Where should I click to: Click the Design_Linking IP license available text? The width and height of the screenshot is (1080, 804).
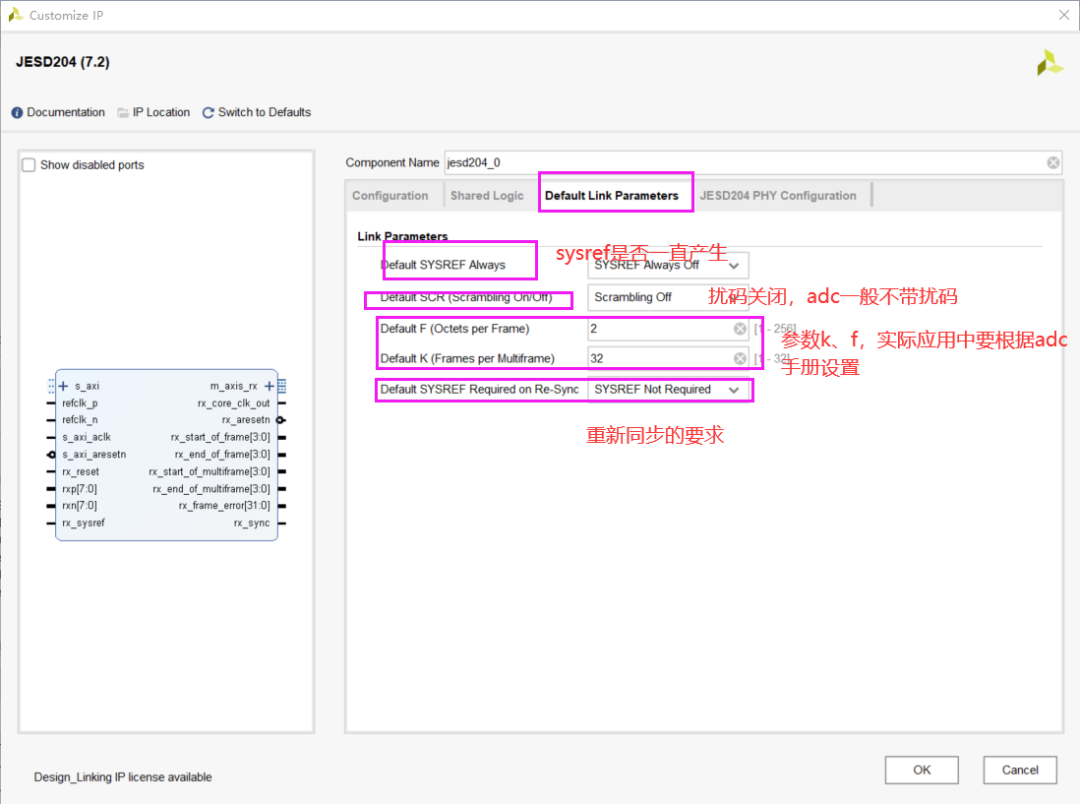tap(123, 777)
